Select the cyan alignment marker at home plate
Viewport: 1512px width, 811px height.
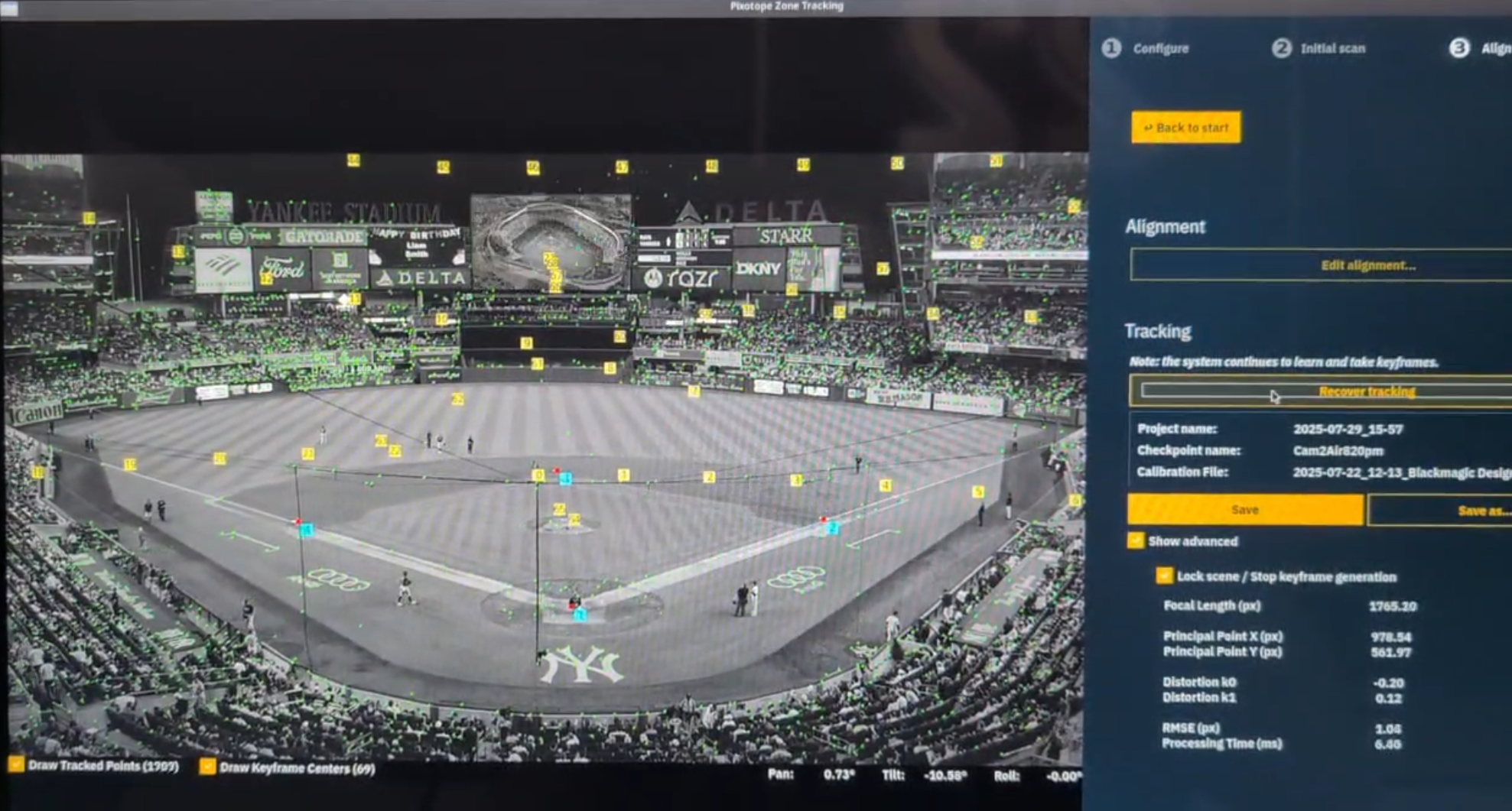coord(580,615)
